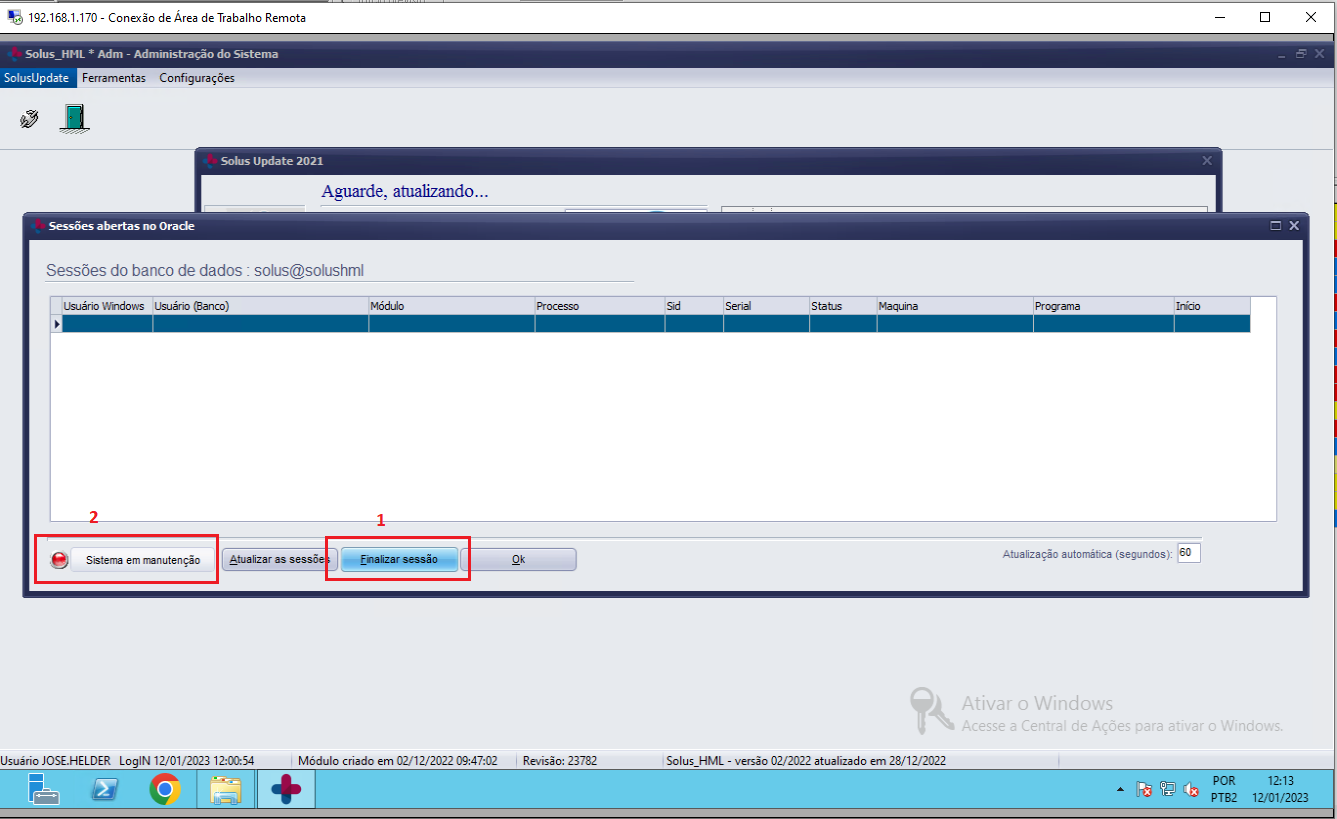Click the plug connection toolbar icon

(29, 118)
